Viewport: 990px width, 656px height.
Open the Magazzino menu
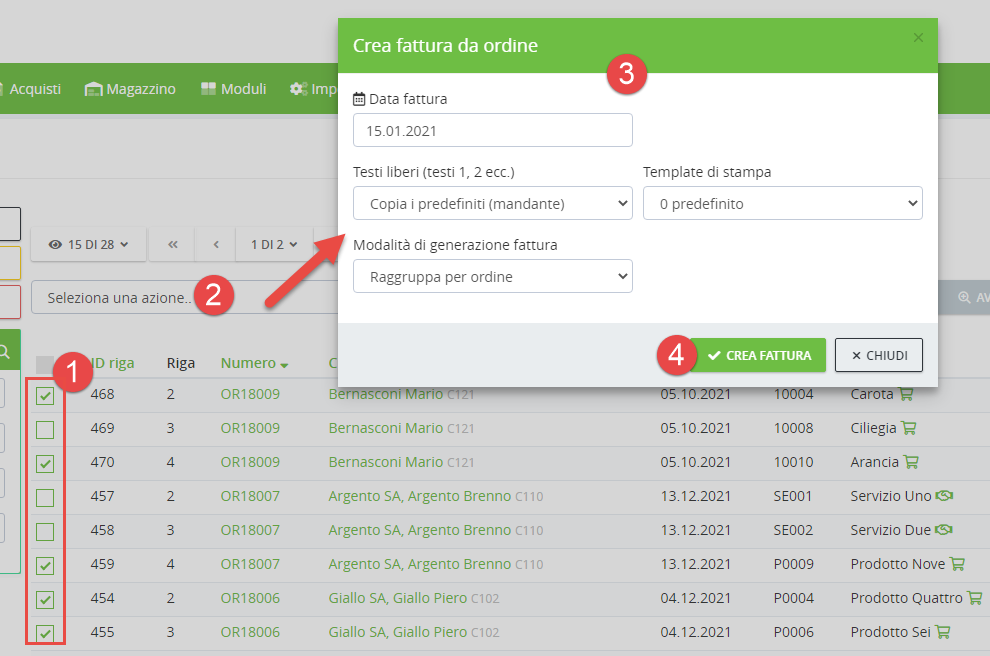pyautogui.click(x=130, y=89)
